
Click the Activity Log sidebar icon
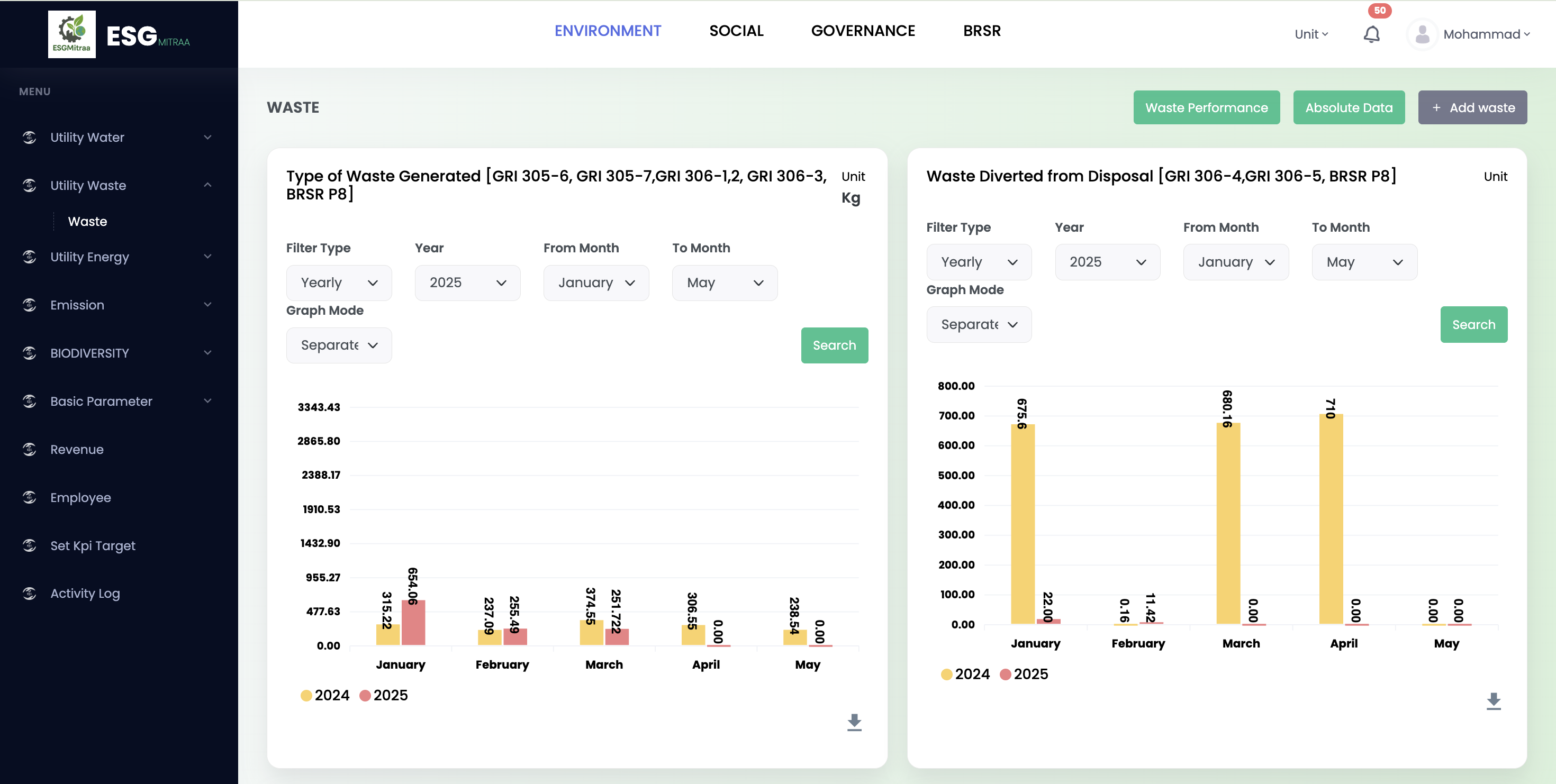[x=30, y=593]
